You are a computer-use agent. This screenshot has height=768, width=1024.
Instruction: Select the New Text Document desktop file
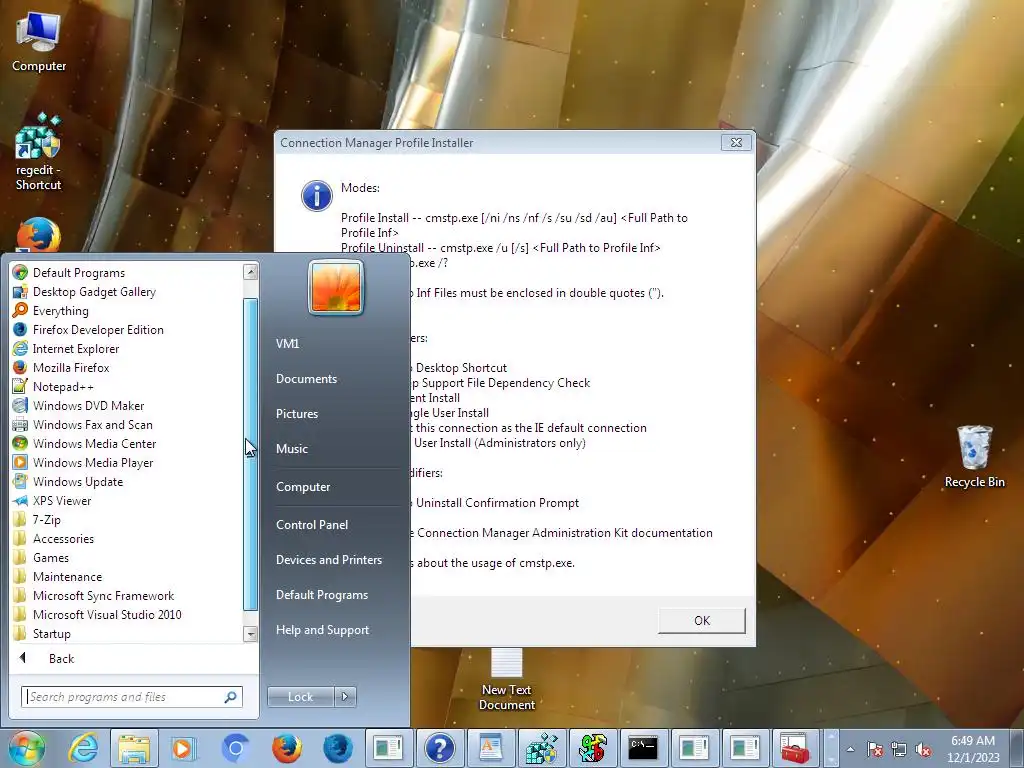[507, 679]
